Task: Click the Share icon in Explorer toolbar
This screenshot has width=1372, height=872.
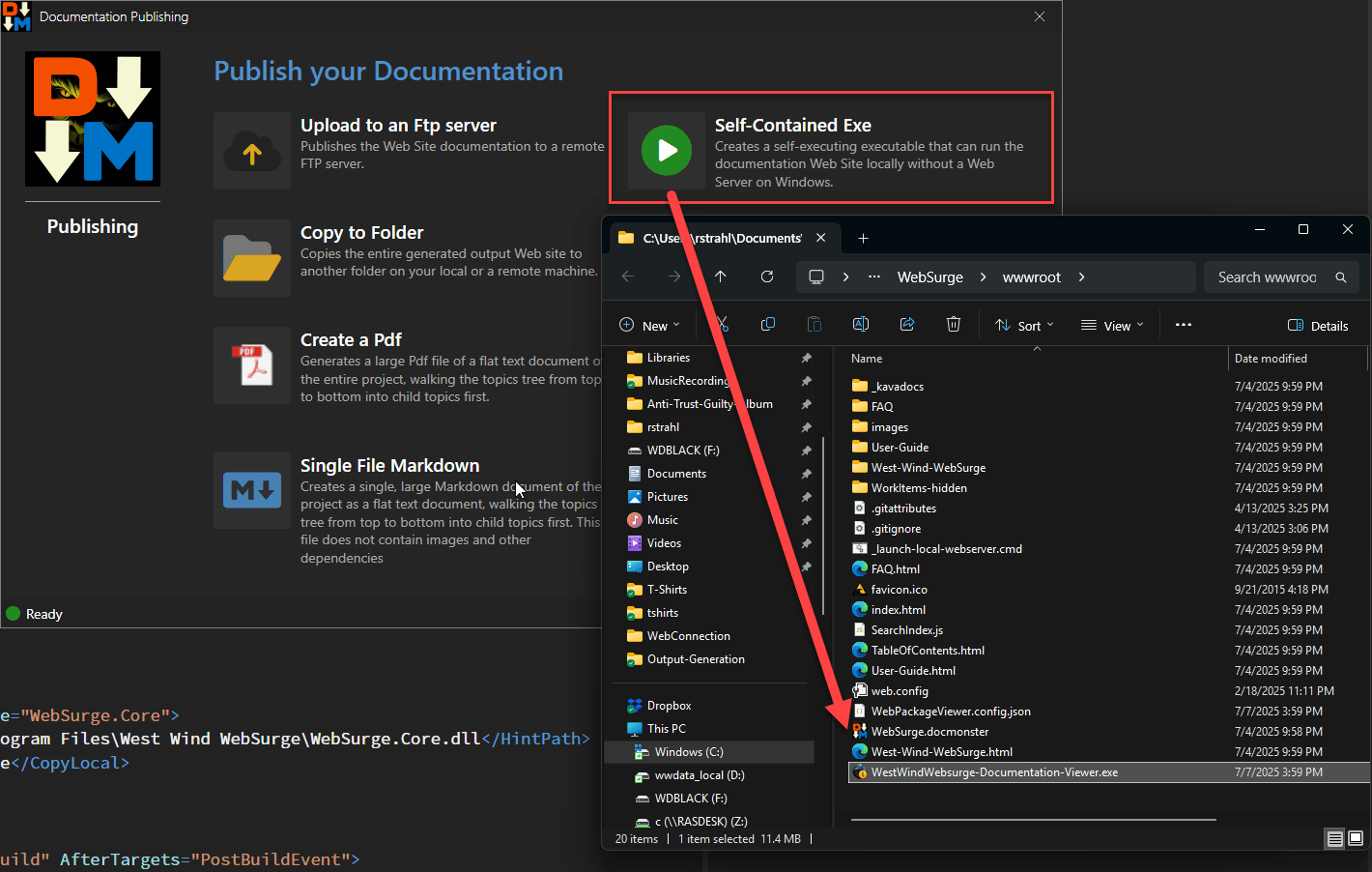Action: tap(907, 325)
